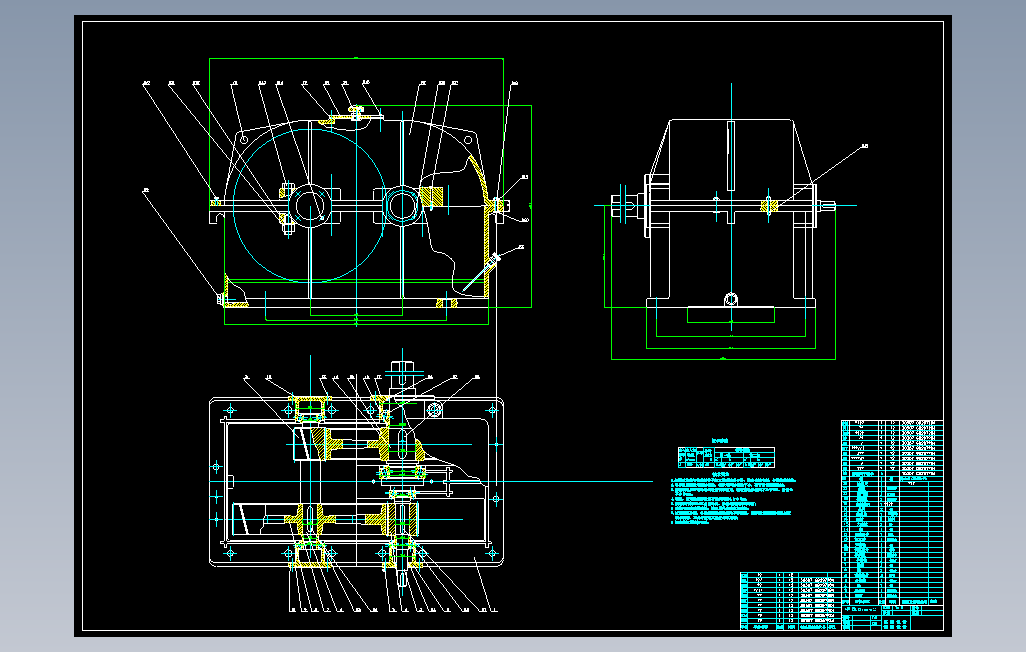
Task: Click the tall parts list table on the right
Action: click(892, 513)
